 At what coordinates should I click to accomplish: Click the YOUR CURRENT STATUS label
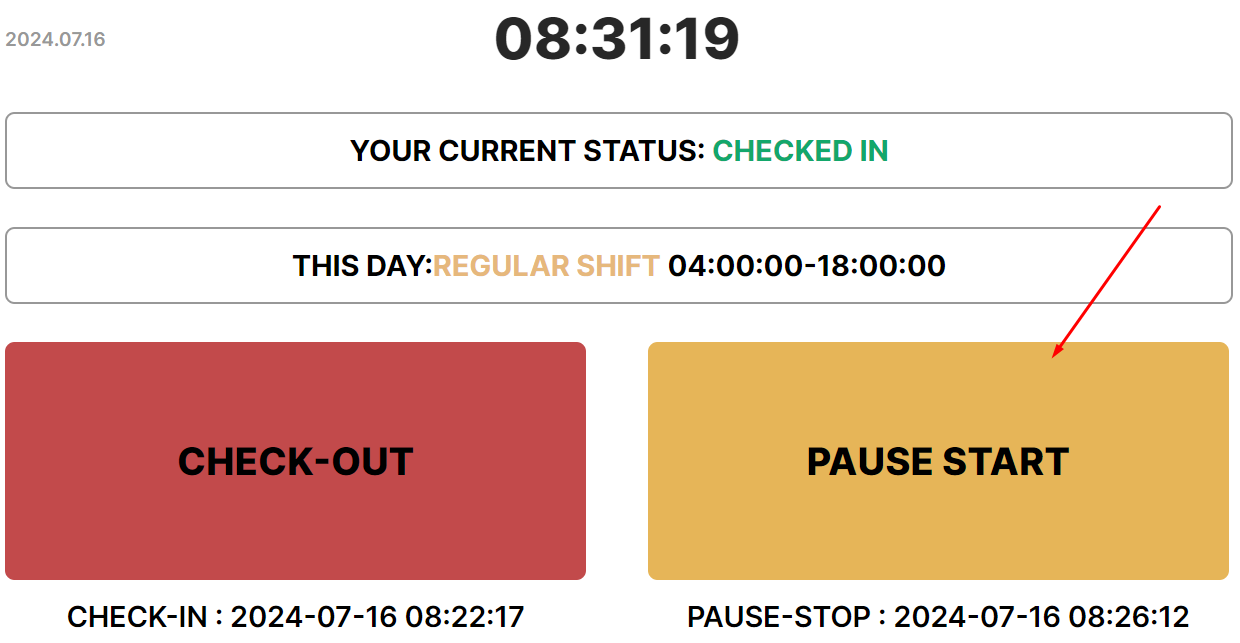[527, 151]
